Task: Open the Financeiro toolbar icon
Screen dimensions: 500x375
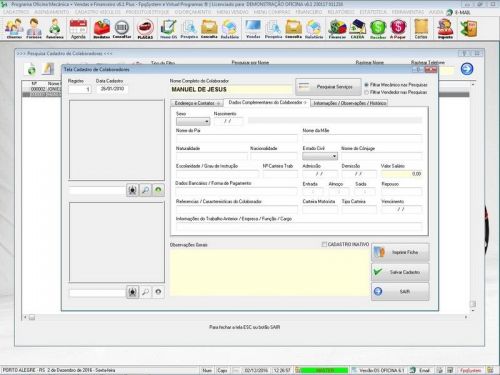Action: tap(337, 29)
